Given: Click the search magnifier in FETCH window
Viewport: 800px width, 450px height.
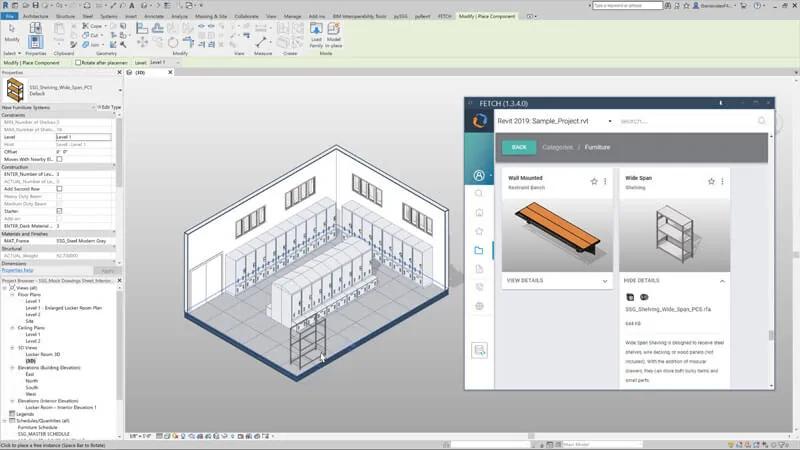Looking at the screenshot, I should (762, 121).
